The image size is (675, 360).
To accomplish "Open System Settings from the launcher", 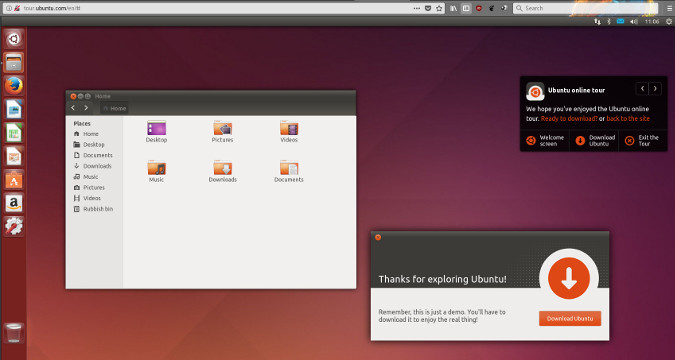I will [14, 226].
